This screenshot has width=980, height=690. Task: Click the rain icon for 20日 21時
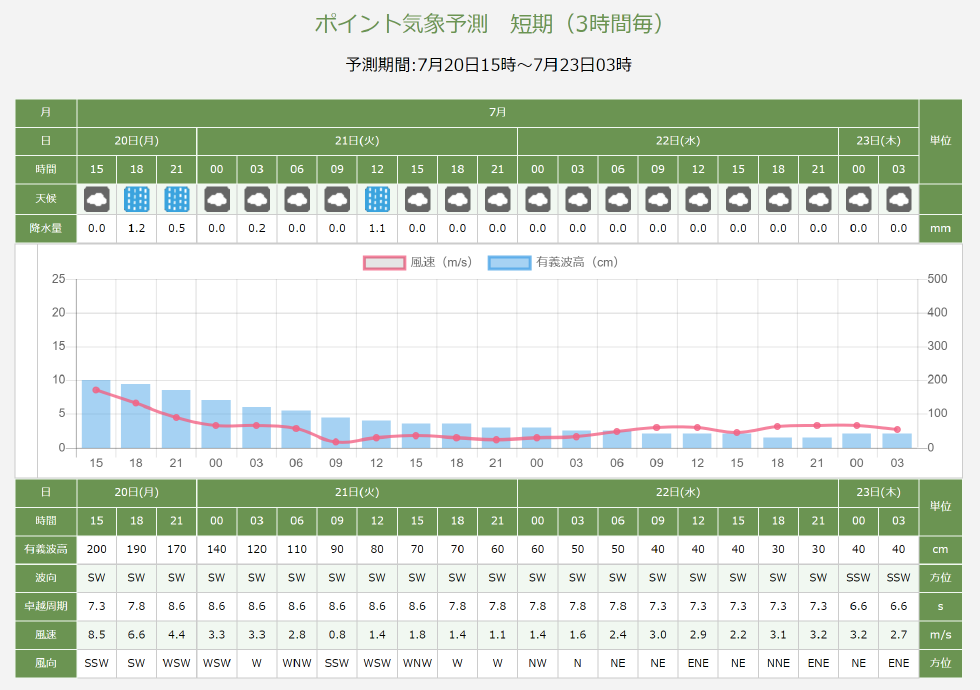pos(177,199)
